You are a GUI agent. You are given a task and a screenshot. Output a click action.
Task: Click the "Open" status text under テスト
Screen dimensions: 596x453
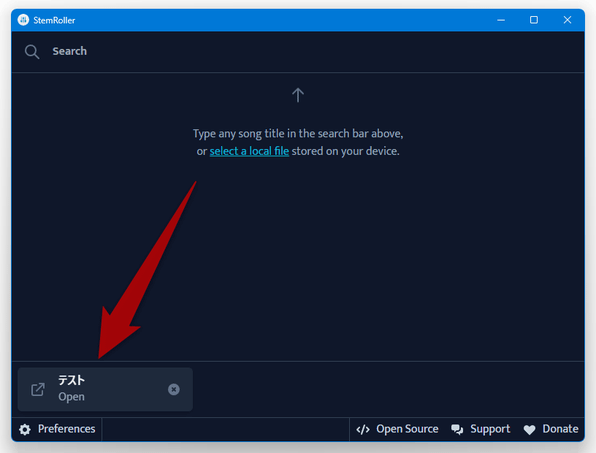pos(71,397)
